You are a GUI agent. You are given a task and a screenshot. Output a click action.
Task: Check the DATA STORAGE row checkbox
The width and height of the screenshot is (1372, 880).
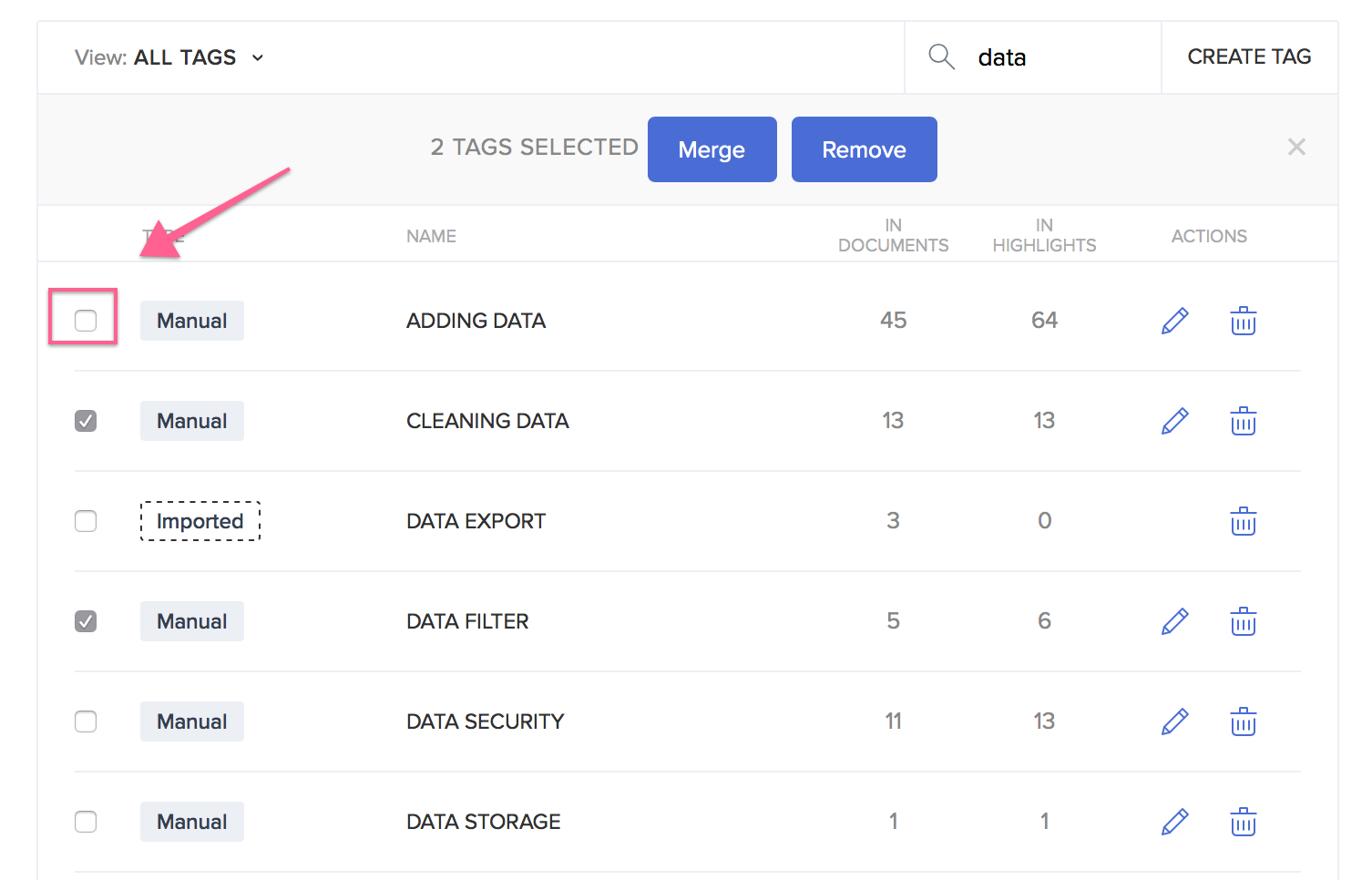pyautogui.click(x=86, y=822)
